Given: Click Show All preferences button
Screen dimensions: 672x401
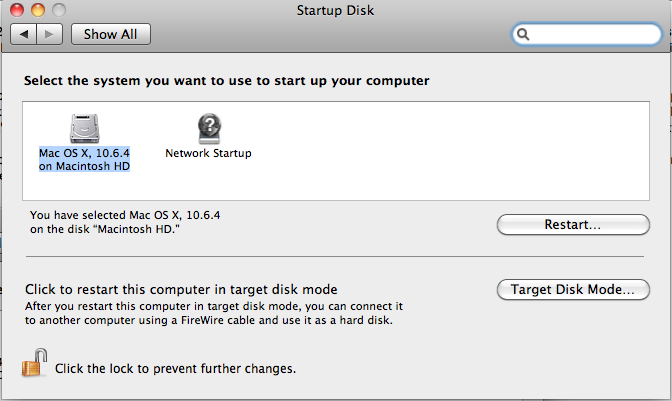Looking at the screenshot, I should click(110, 34).
